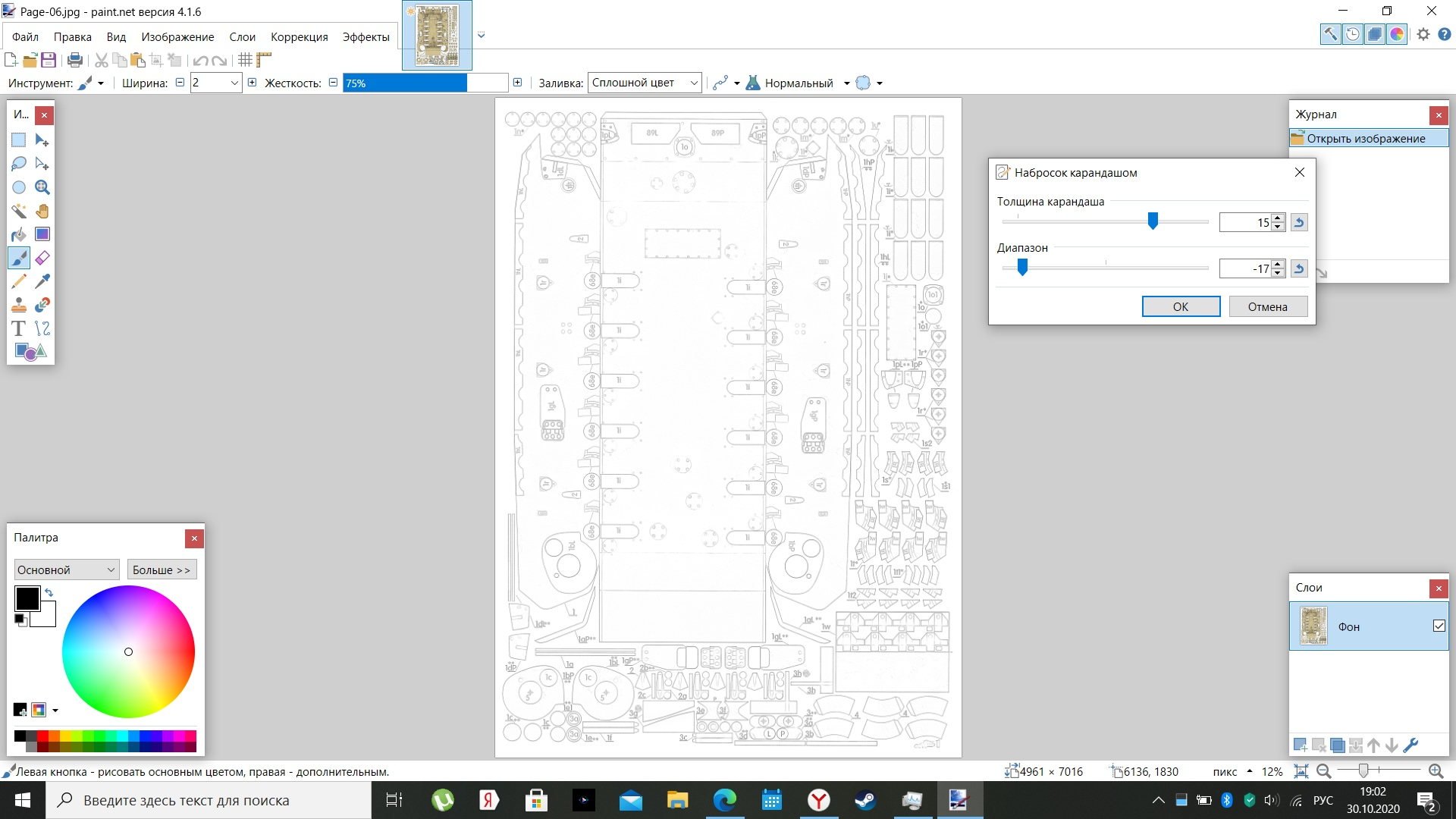Toggle rulers icon in toolbar
This screenshot has width=1456, height=819.
[264, 60]
